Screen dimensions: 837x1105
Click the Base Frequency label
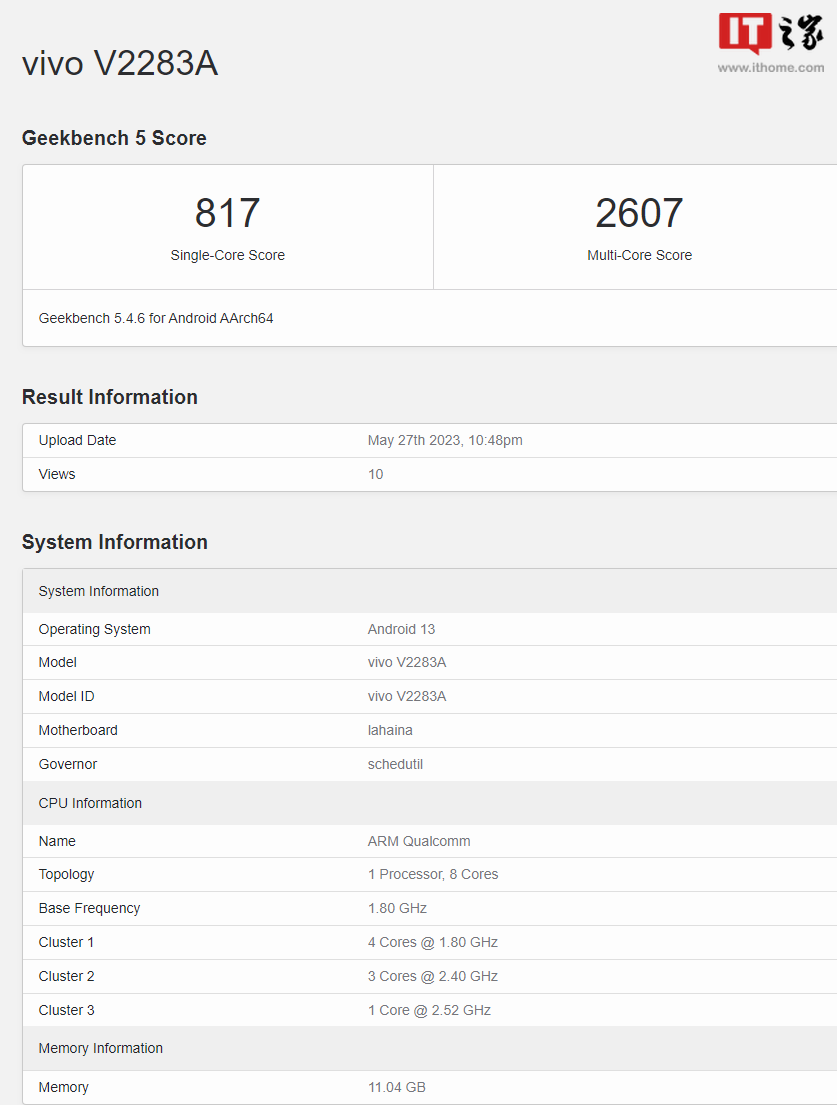pos(89,908)
